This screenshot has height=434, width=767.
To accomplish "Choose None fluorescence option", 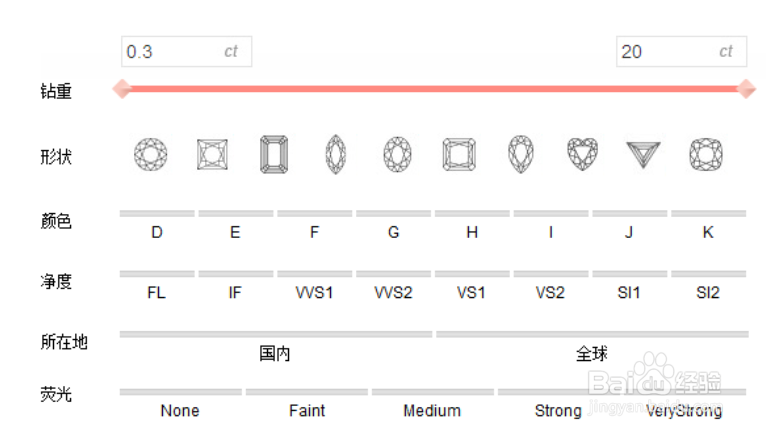I will tap(180, 404).
